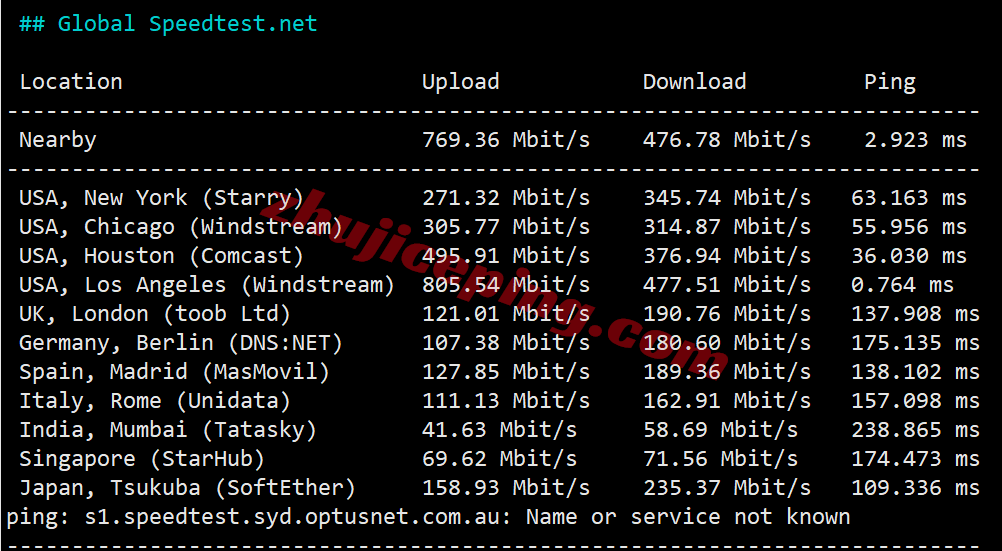Click Los Angeles download 477.51 Mbit/s

(x=727, y=285)
